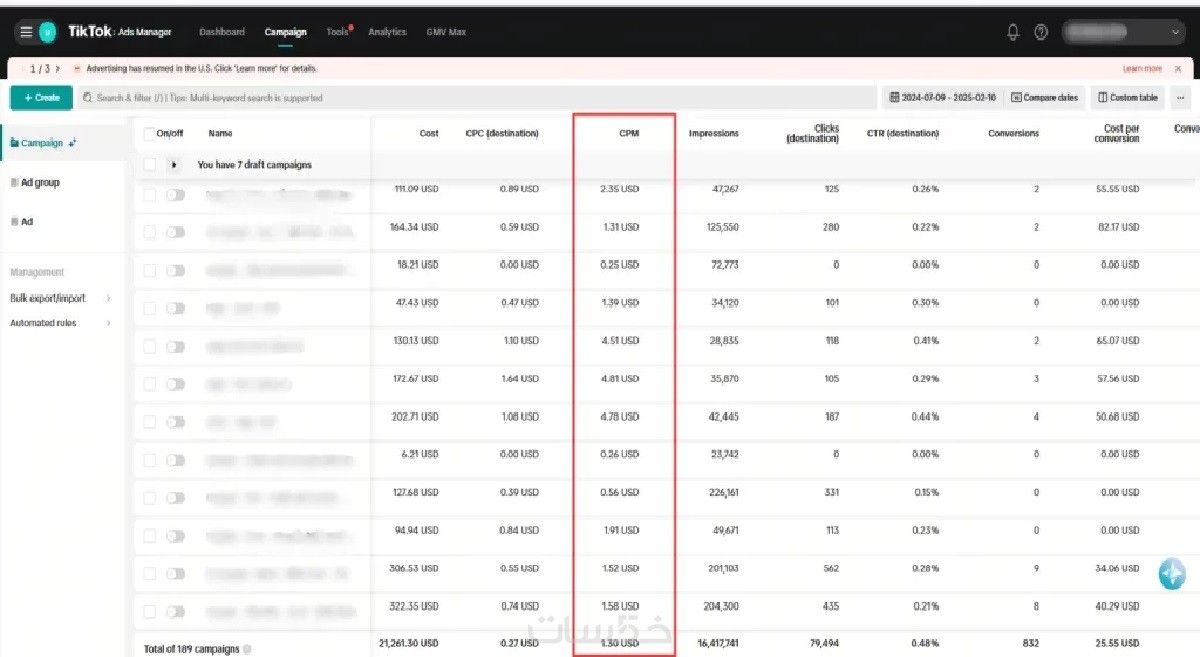
Task: Select the Campaign top navigation tab
Action: tap(285, 32)
